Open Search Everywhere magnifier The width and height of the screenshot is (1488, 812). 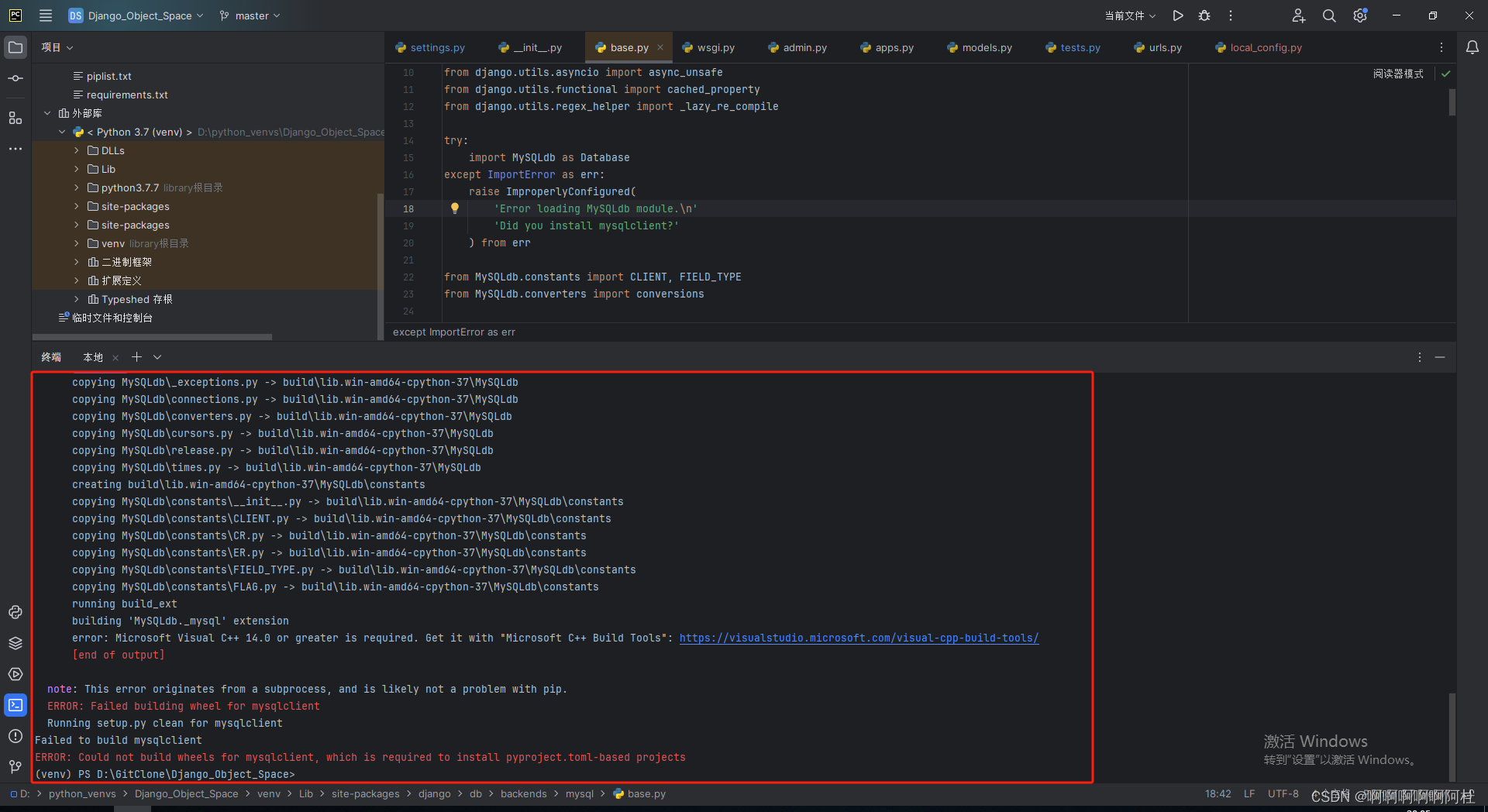coord(1329,15)
